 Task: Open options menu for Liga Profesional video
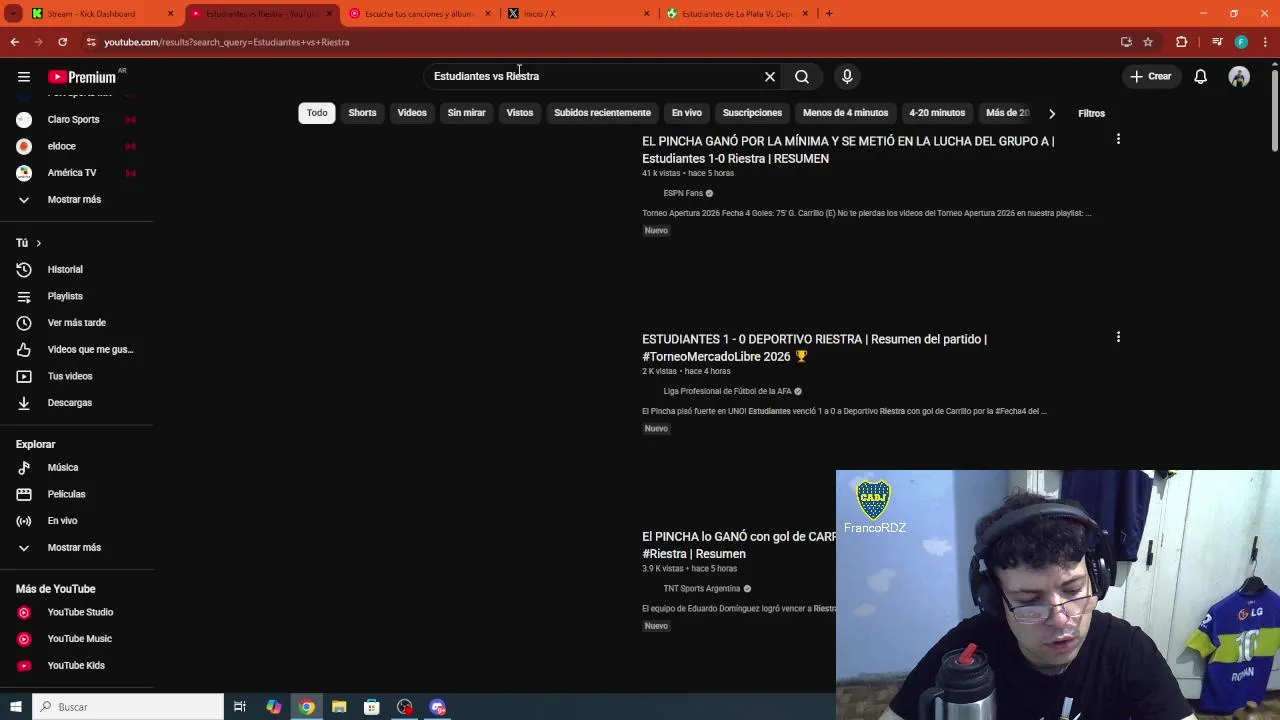point(1118,337)
